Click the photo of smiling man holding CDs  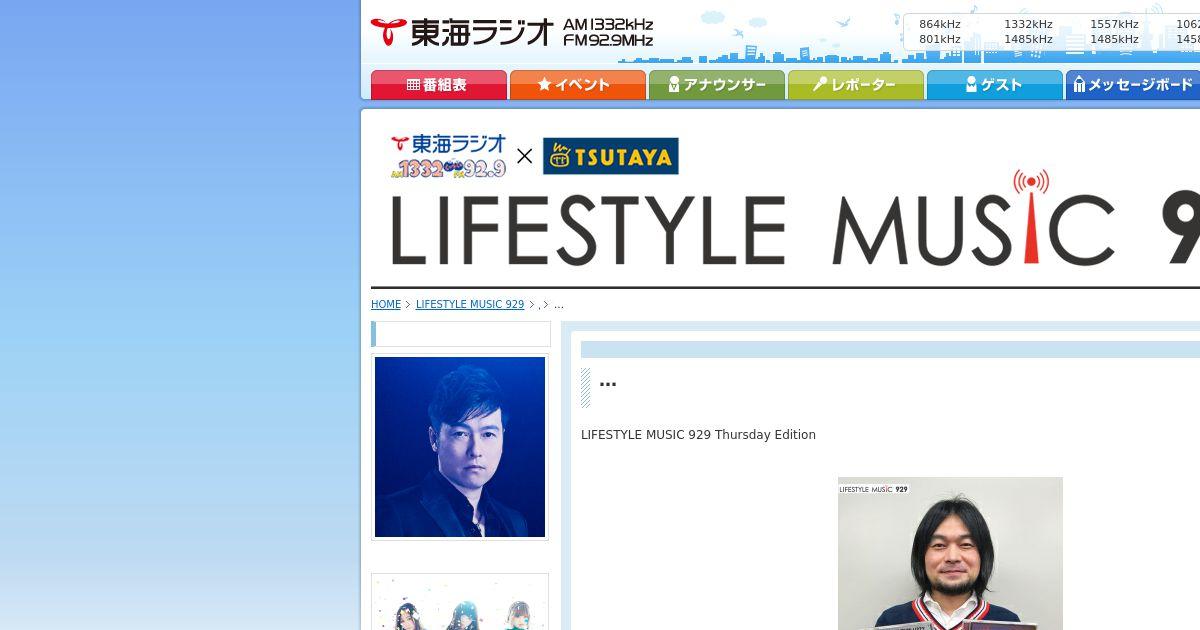pyautogui.click(x=950, y=553)
